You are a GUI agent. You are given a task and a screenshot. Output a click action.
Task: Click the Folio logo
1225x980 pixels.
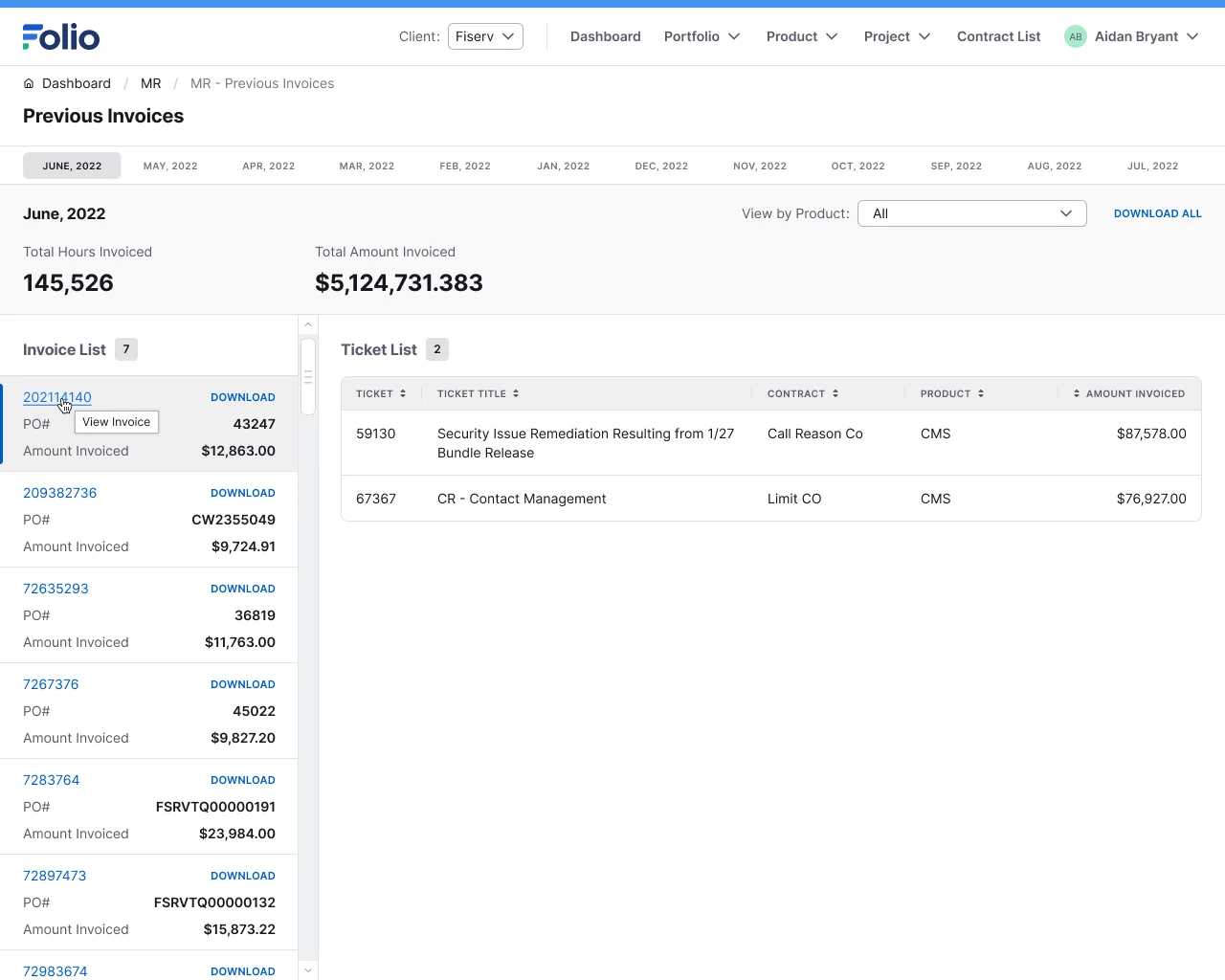pos(61,36)
